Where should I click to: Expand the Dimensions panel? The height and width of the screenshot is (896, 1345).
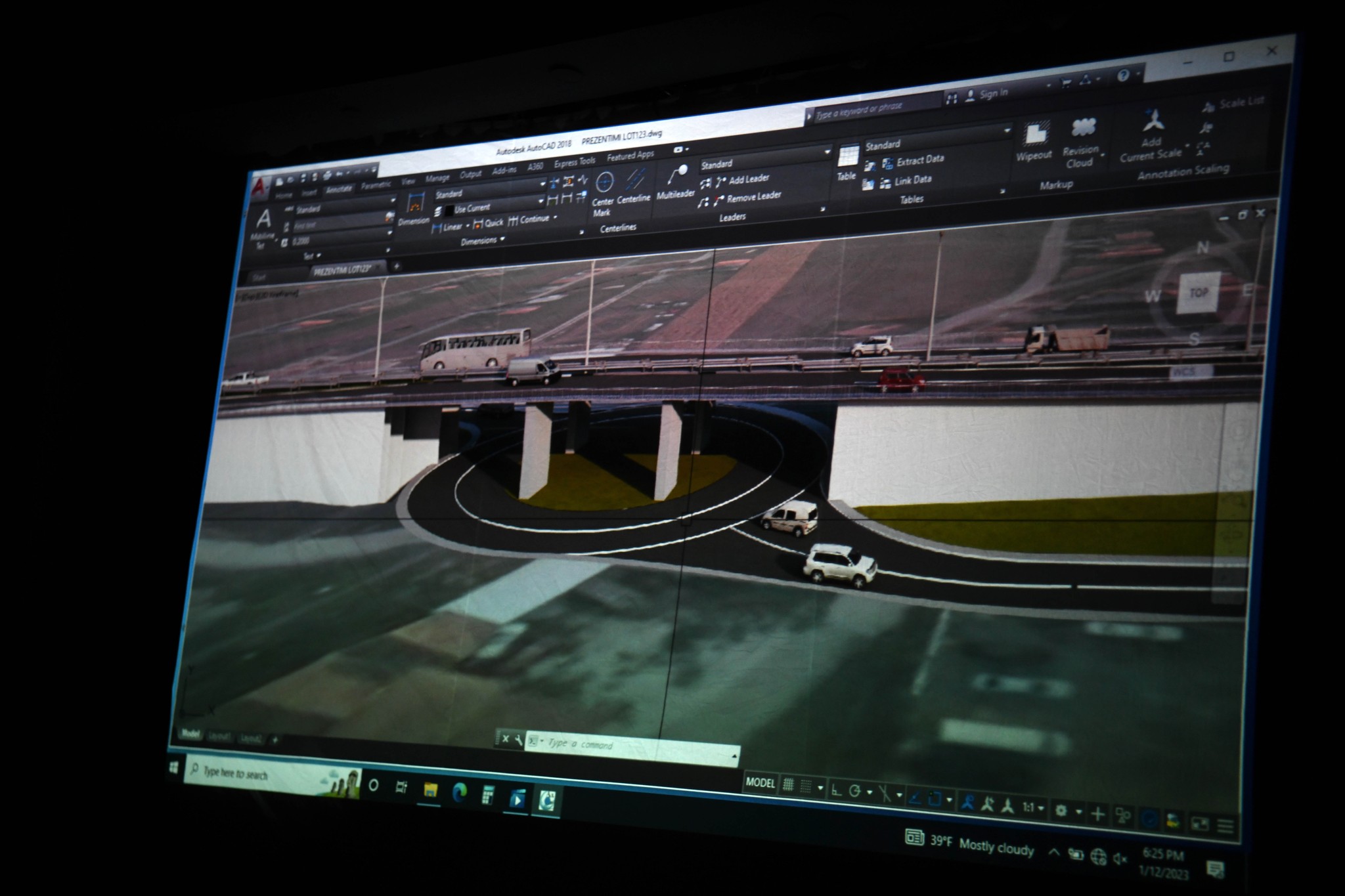[x=483, y=240]
